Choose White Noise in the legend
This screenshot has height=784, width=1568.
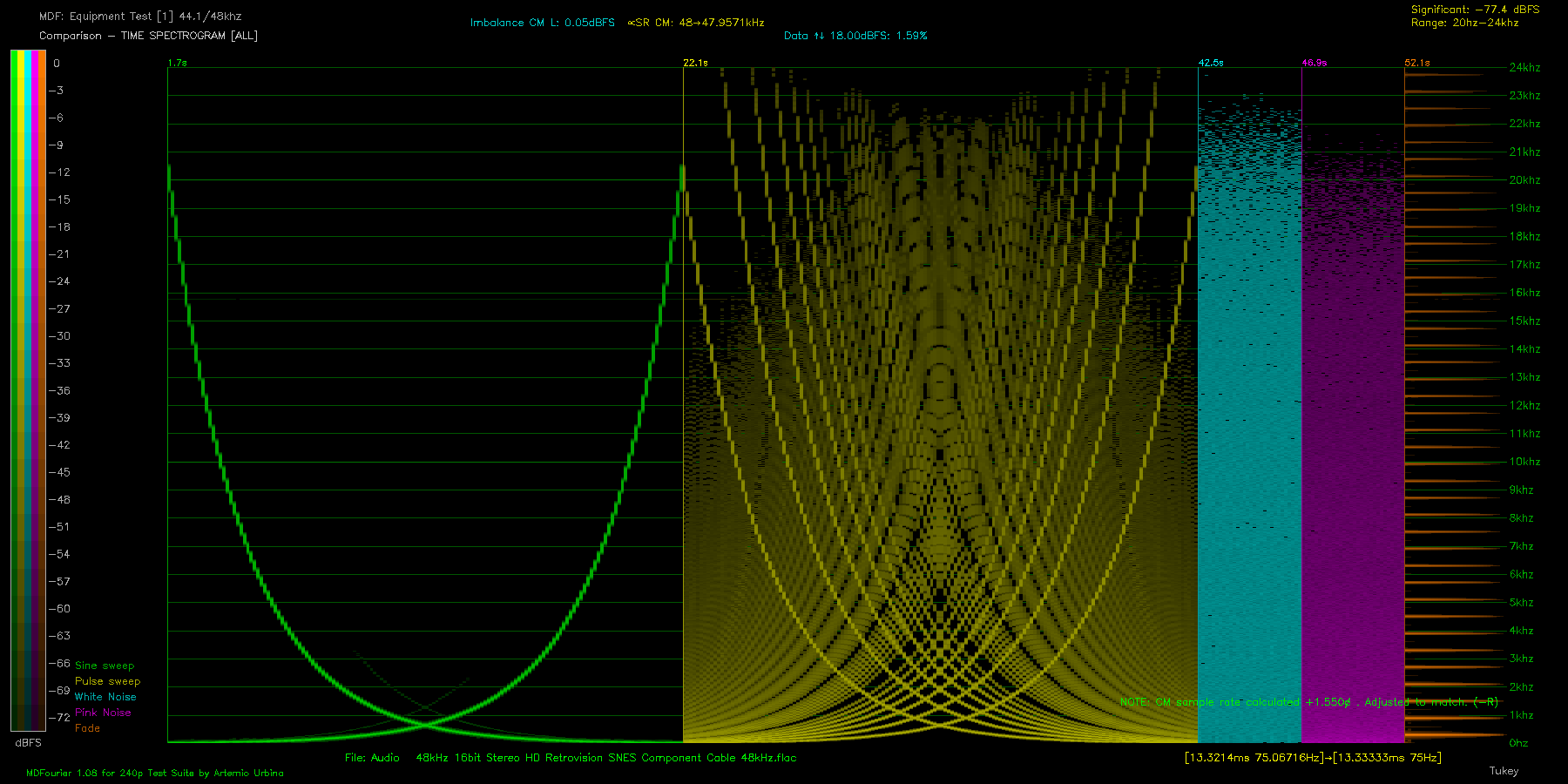pos(105,697)
